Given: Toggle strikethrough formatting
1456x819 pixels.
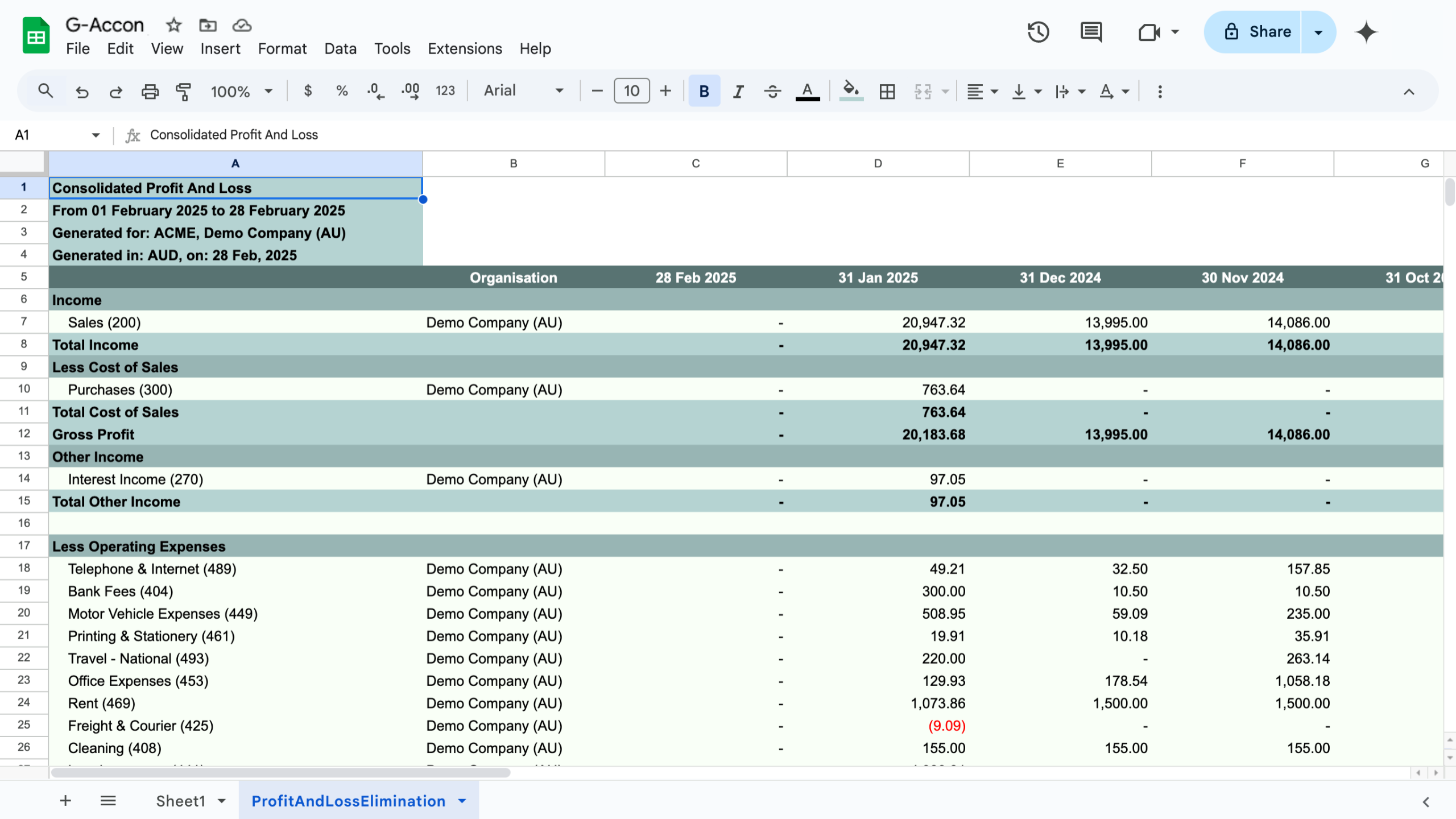Looking at the screenshot, I should tap(772, 91).
